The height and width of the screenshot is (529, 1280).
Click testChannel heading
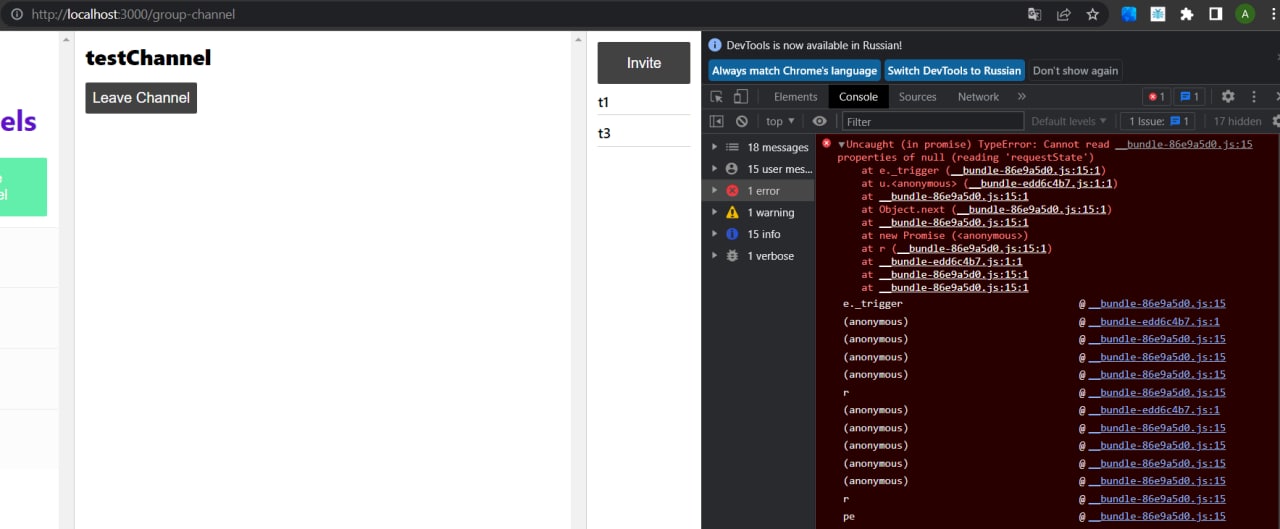[148, 58]
